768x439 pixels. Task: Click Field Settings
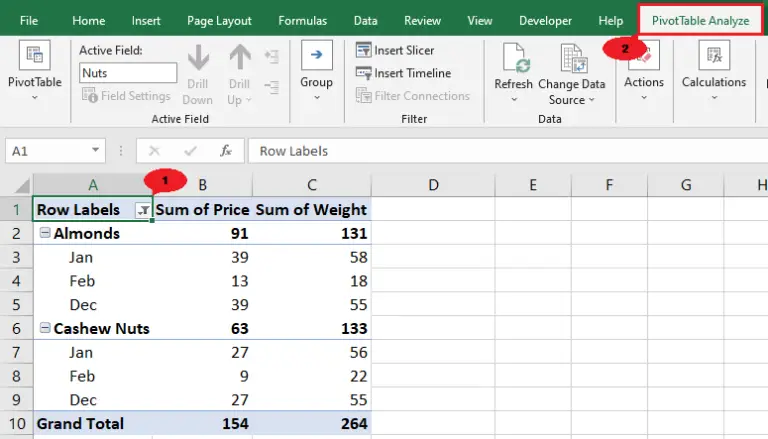[x=126, y=96]
